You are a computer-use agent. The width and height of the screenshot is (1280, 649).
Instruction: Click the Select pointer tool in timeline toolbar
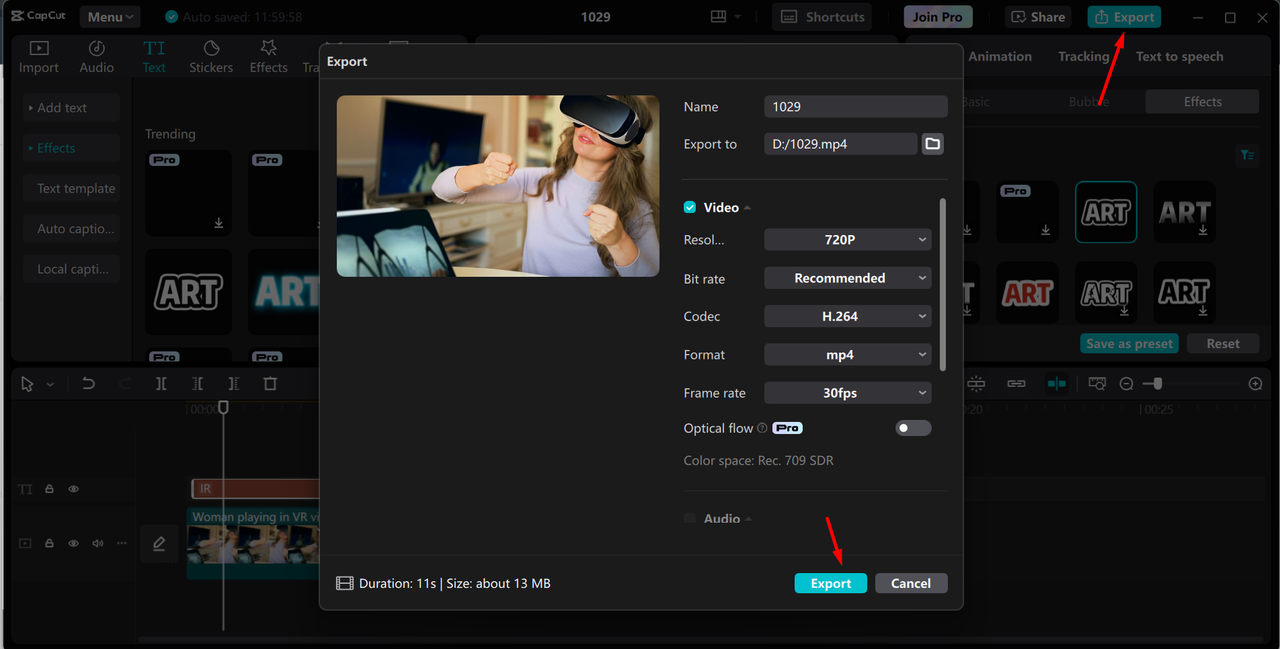tap(27, 384)
